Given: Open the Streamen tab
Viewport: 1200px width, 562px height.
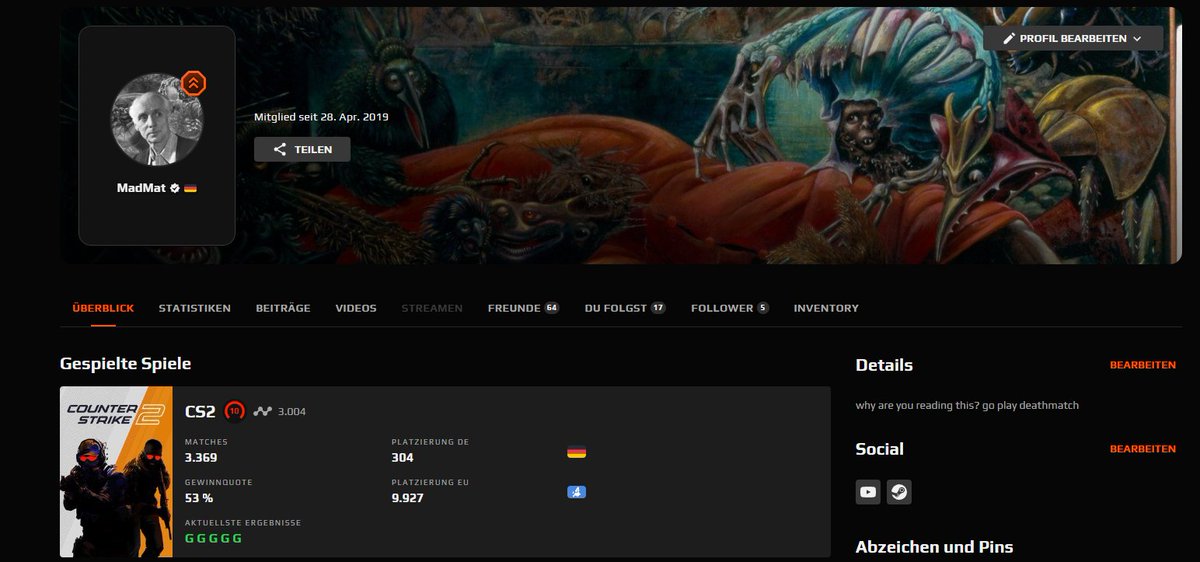Looking at the screenshot, I should tap(432, 308).
